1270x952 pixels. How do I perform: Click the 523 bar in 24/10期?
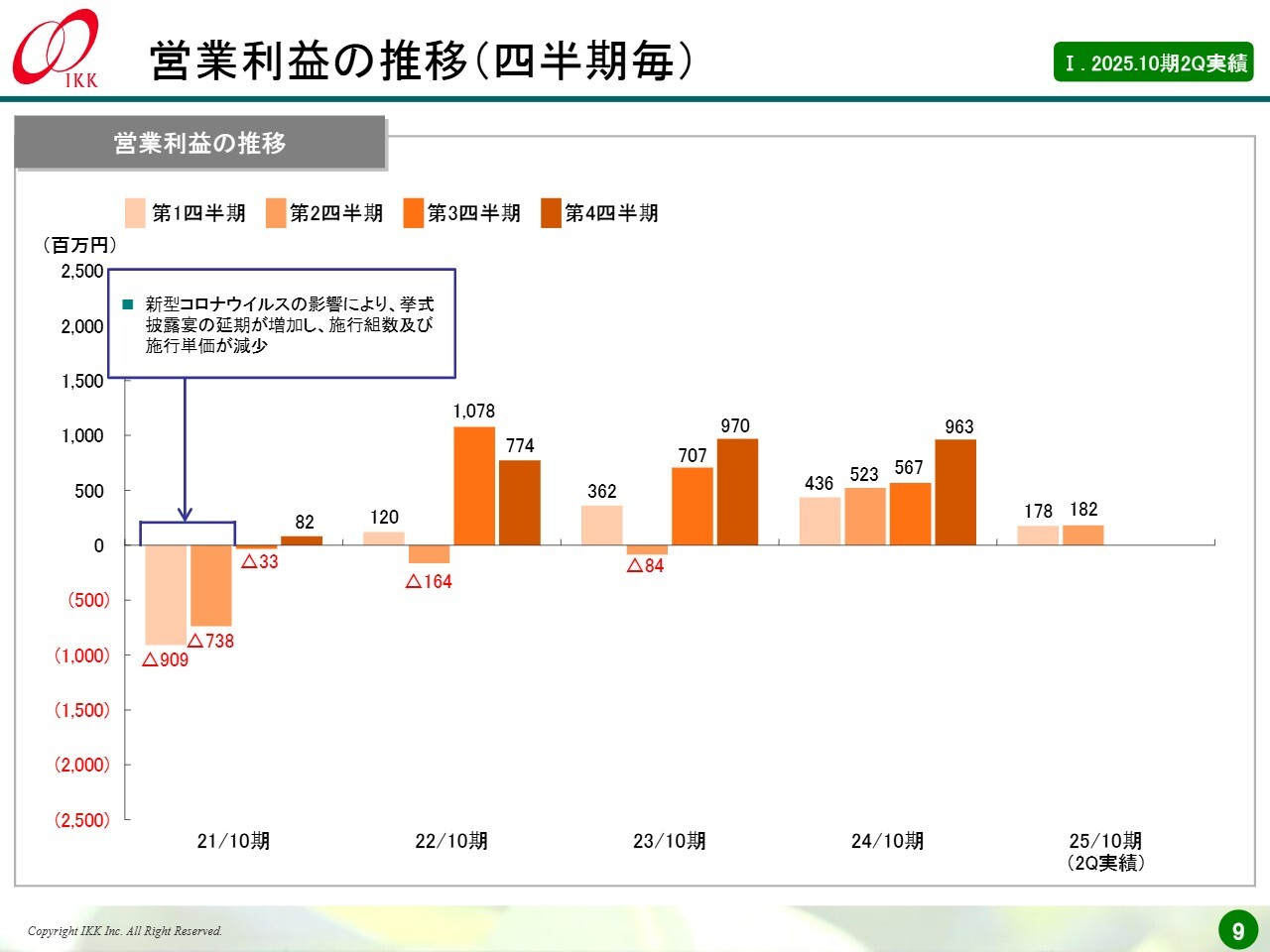865,517
